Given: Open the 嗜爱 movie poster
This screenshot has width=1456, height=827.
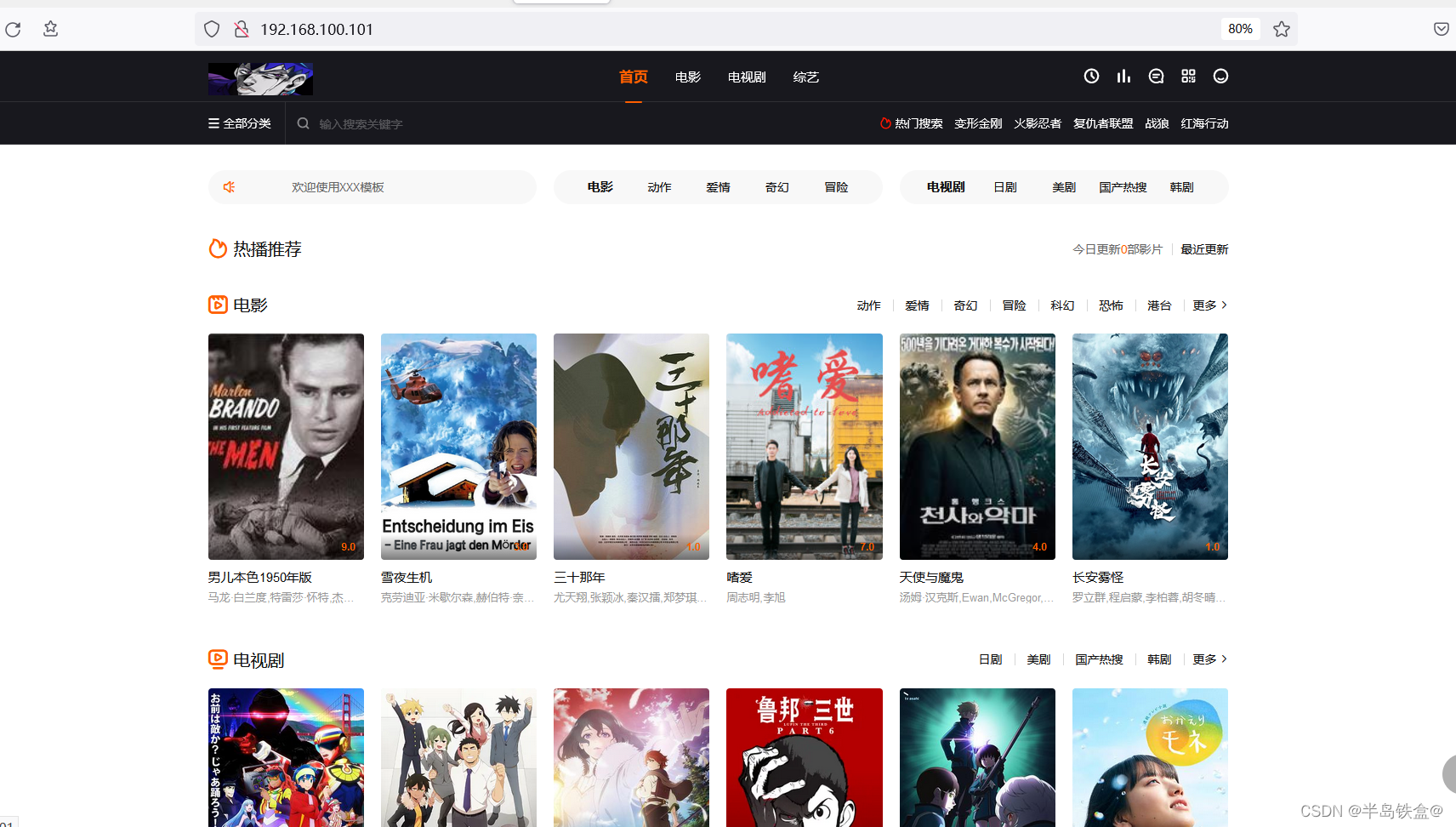Looking at the screenshot, I should click(x=805, y=447).
